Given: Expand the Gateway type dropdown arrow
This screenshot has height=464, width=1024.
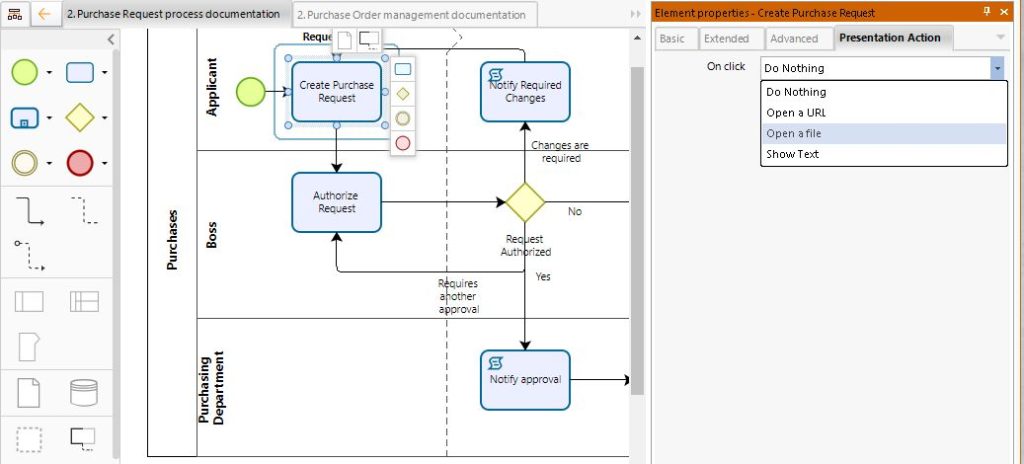Looking at the screenshot, I should (x=104, y=118).
